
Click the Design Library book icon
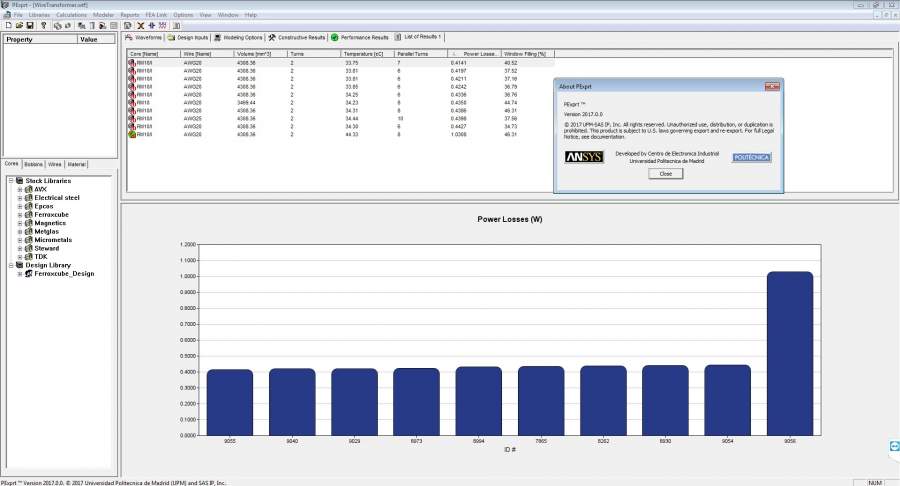click(x=19, y=265)
